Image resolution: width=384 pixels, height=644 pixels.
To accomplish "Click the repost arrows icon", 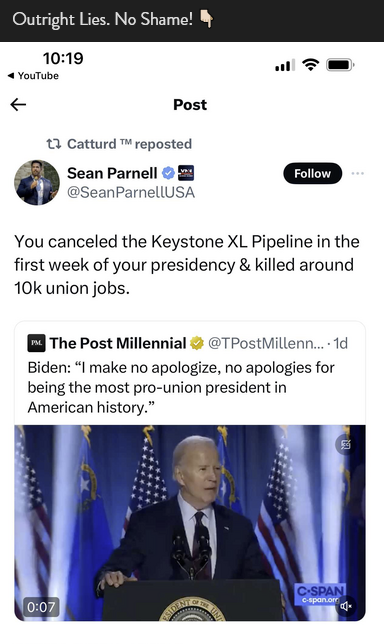I will (53, 144).
